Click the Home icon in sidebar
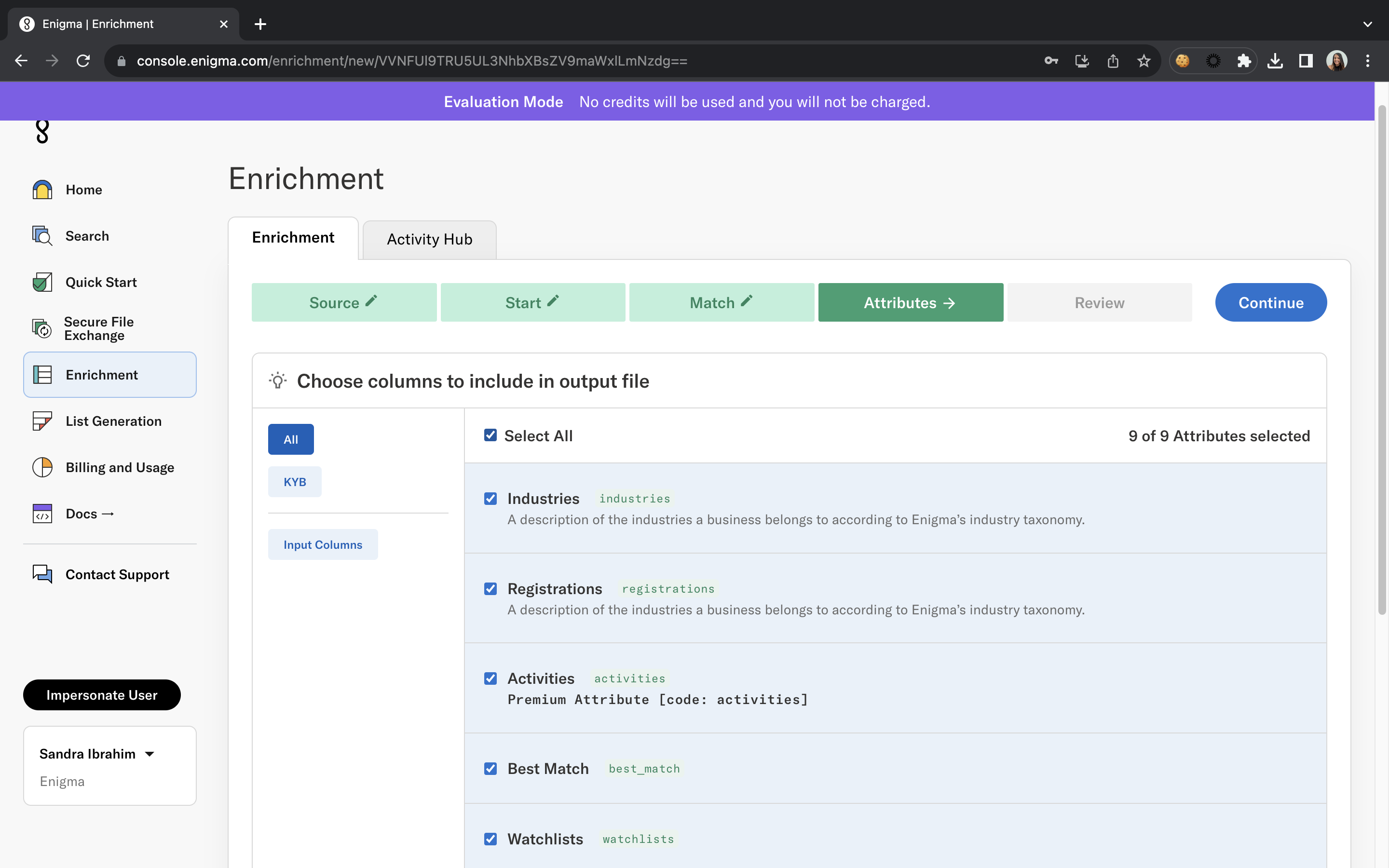Image resolution: width=1389 pixels, height=868 pixels. point(42,190)
